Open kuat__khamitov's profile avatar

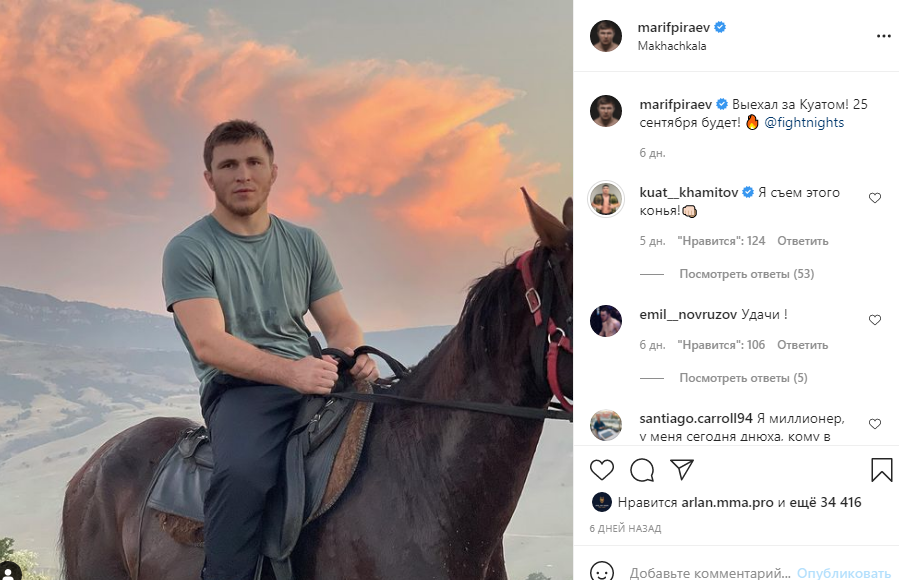pos(606,198)
